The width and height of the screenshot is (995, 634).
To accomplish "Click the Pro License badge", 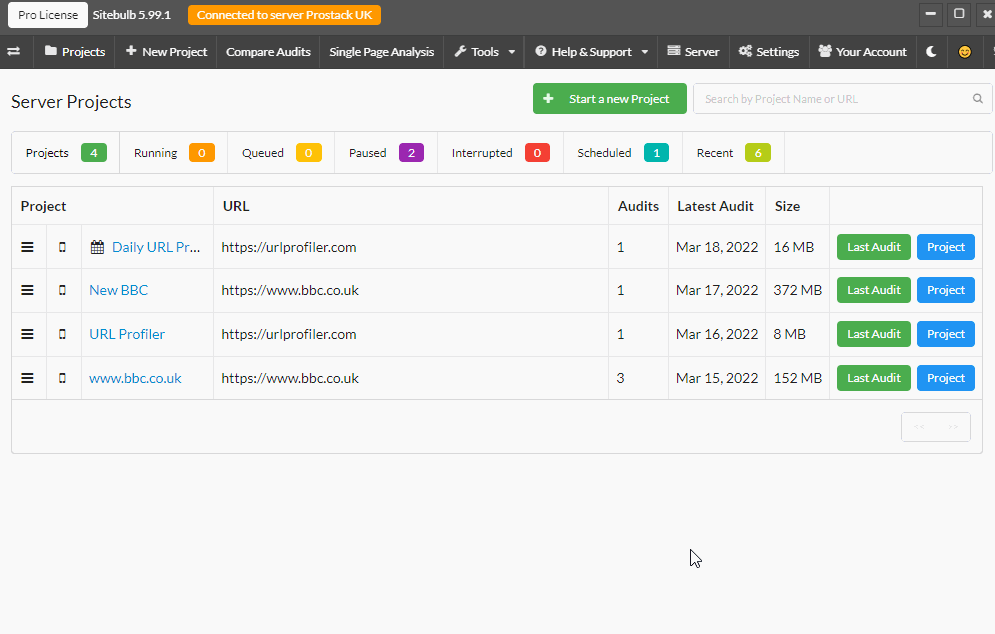I will point(48,15).
